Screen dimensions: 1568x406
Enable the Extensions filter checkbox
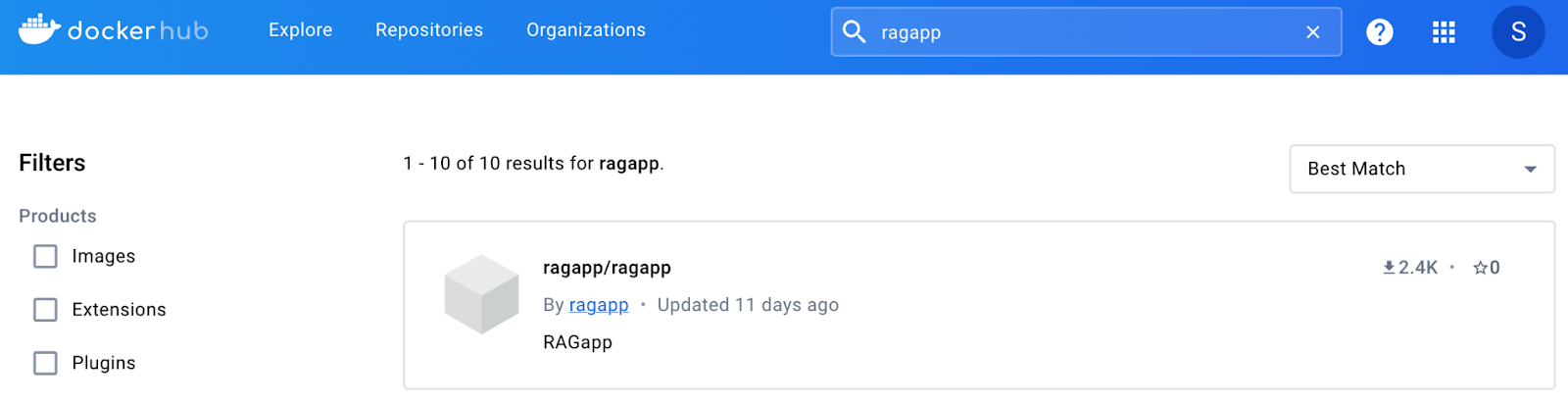[45, 310]
